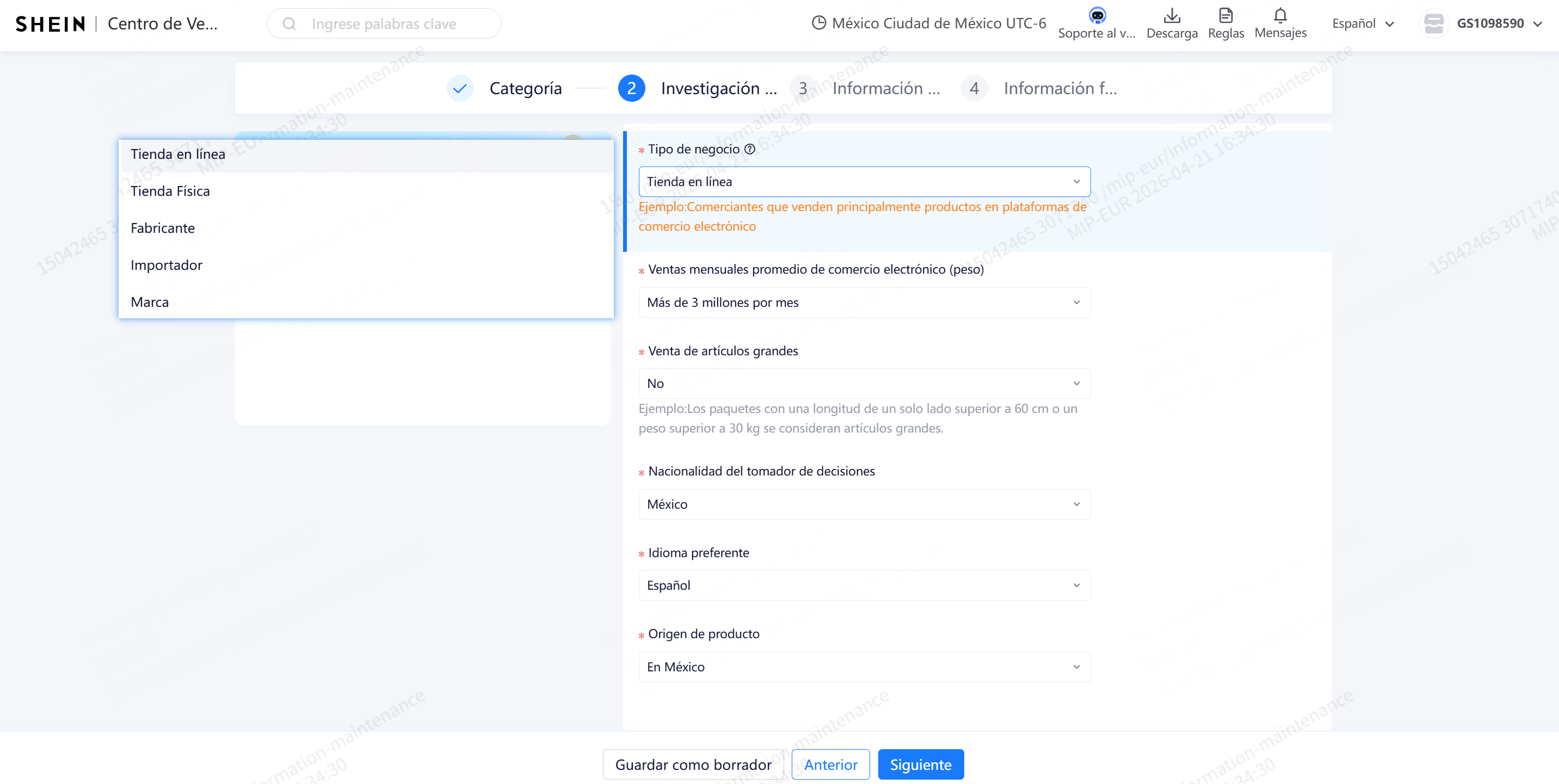The height and width of the screenshot is (784, 1559).
Task: Choose Marca from the open options list
Action: [150, 301]
